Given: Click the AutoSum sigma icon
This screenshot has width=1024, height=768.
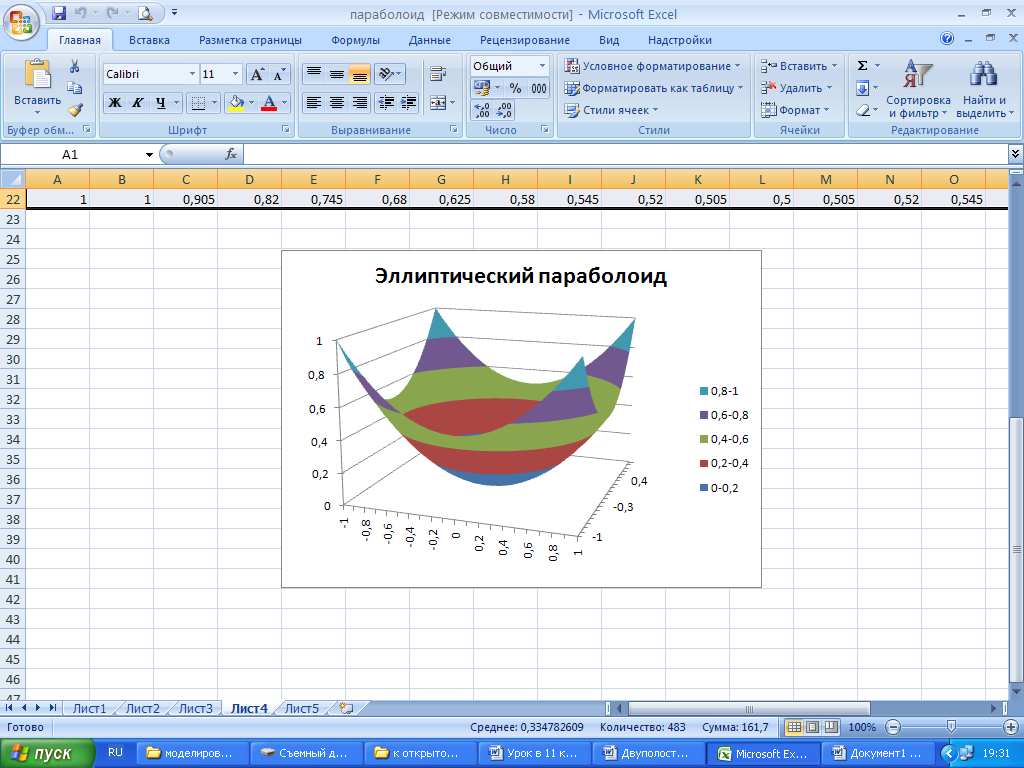Looking at the screenshot, I should [x=862, y=65].
